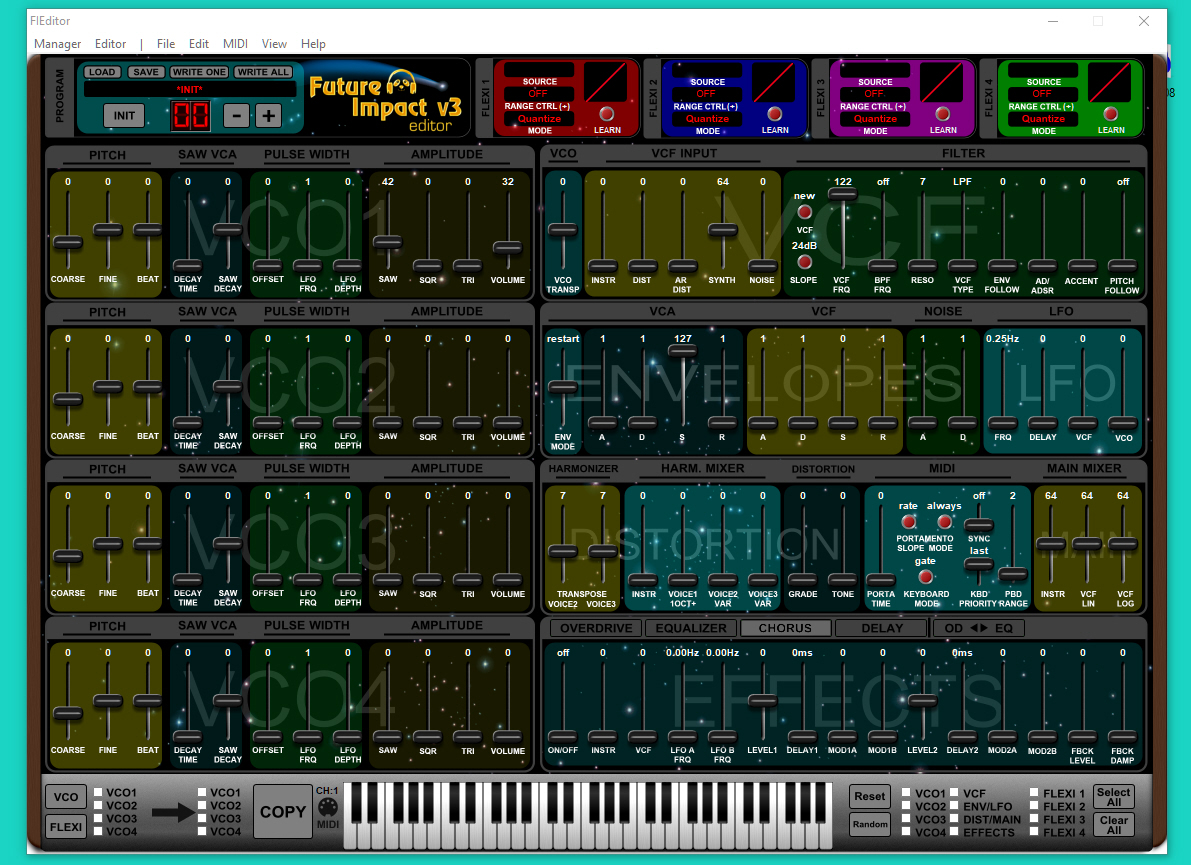
Task: Check the FLEXI 1 checkbox
Action: 1034,792
